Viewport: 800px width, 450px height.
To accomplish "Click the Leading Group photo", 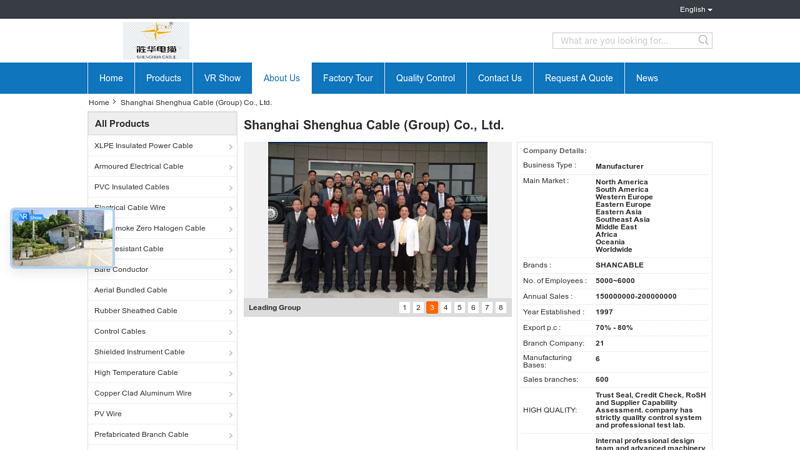I will (378, 220).
